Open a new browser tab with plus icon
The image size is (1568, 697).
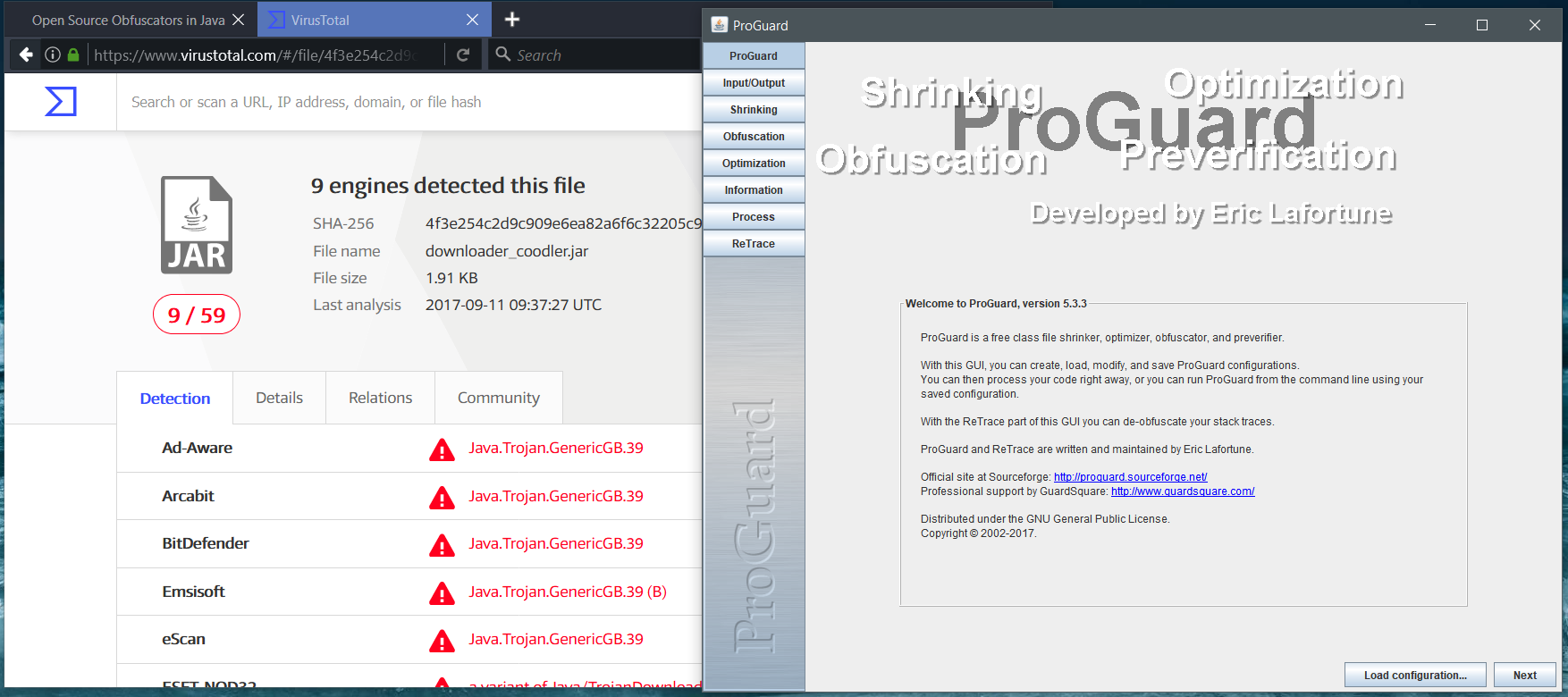point(512,20)
